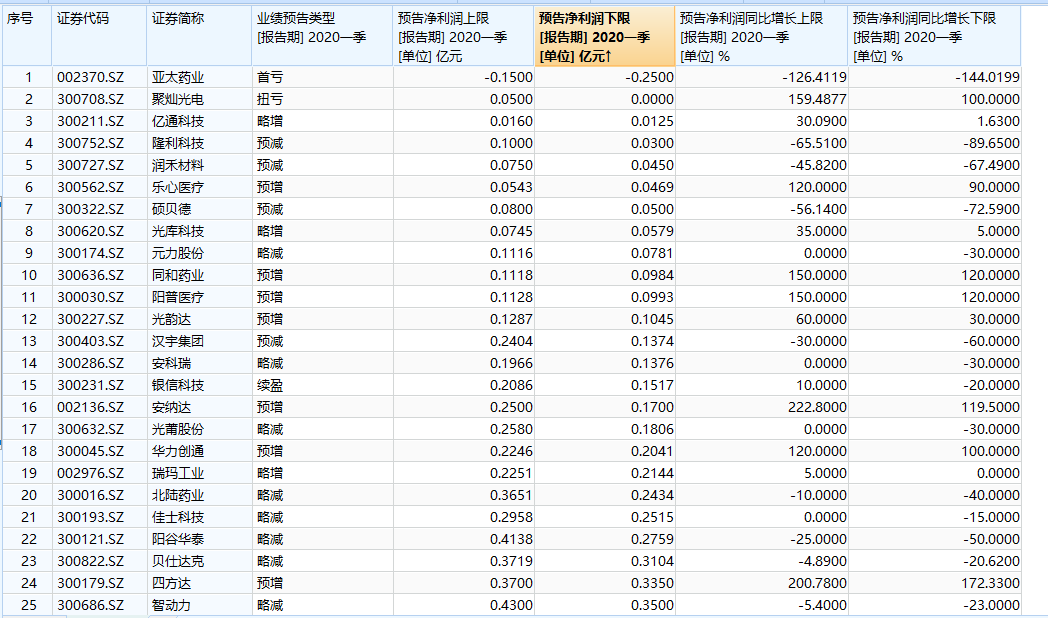Screen dimensions: 1048x618
Task: Sort by 预告净利润下限 column header
Action: [x=605, y=37]
